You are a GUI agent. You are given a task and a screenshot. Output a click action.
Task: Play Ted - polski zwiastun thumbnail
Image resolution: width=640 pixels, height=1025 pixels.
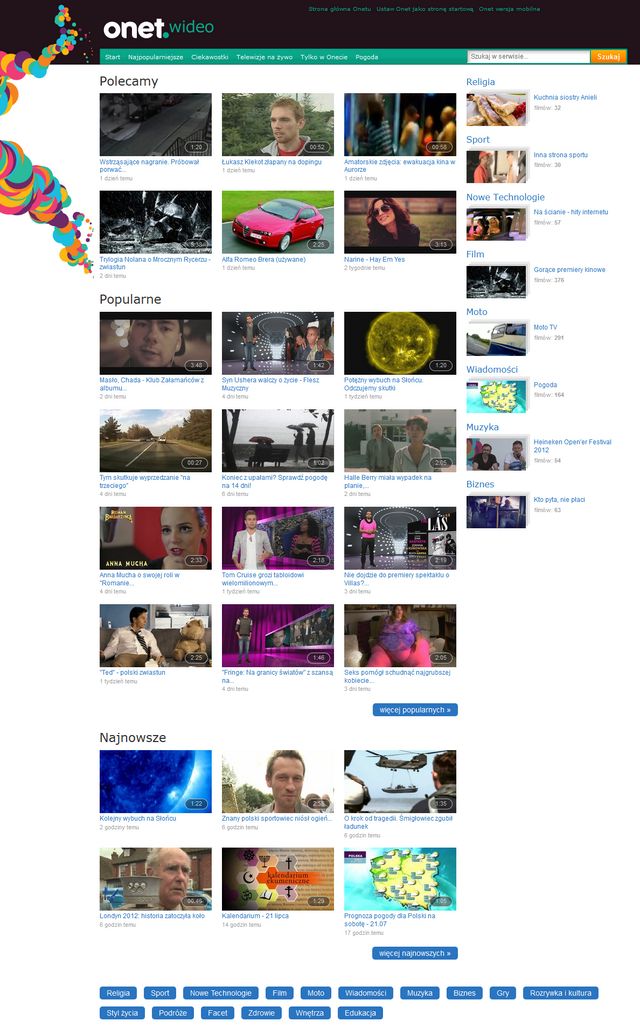[156, 635]
